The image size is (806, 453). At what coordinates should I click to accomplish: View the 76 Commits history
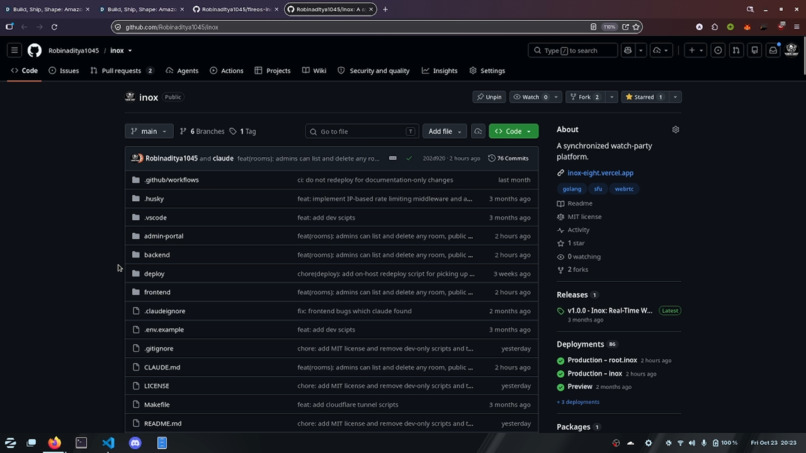(508, 158)
